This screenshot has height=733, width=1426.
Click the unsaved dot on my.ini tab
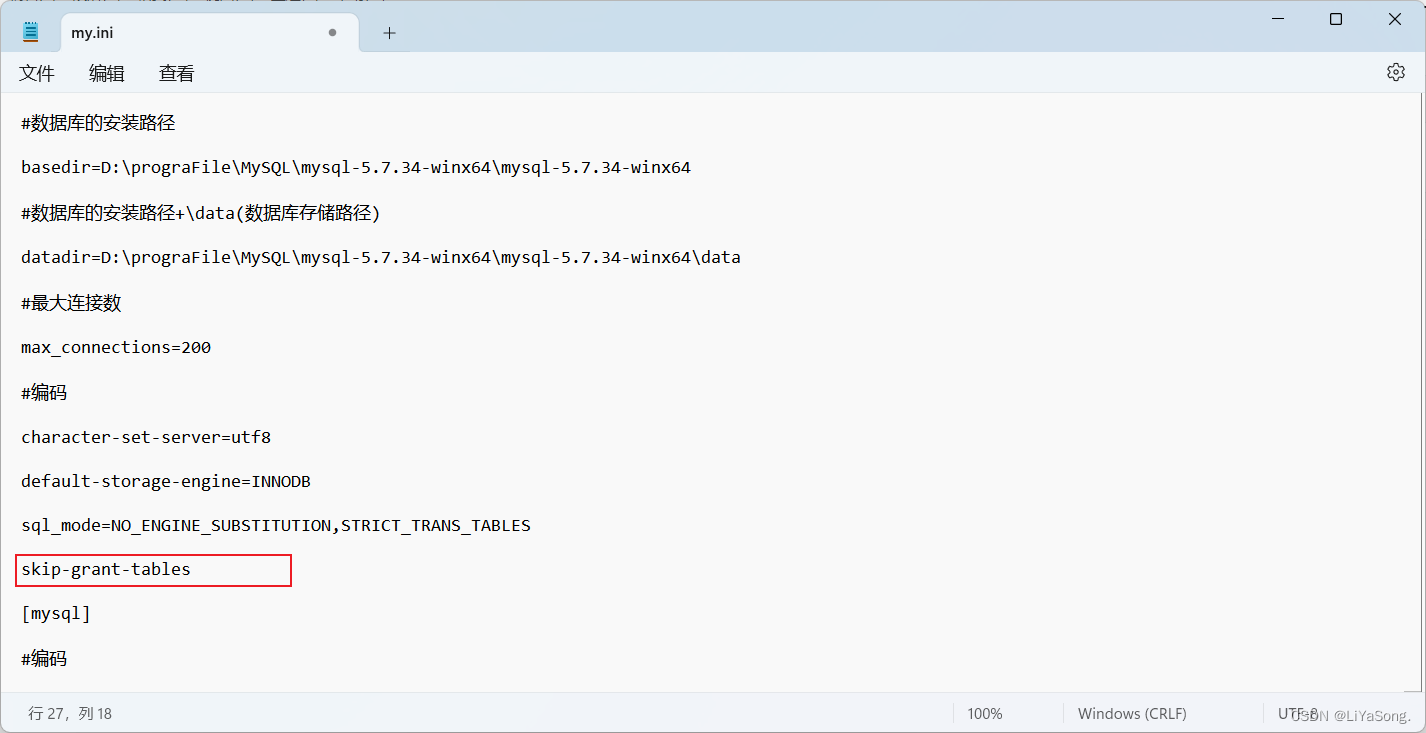click(332, 33)
